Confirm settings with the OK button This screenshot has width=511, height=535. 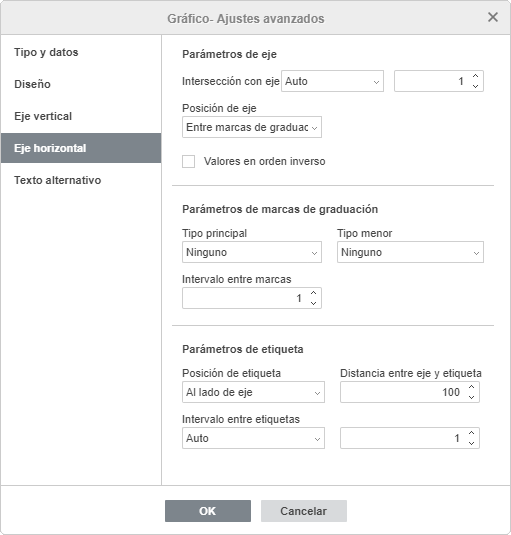point(208,511)
